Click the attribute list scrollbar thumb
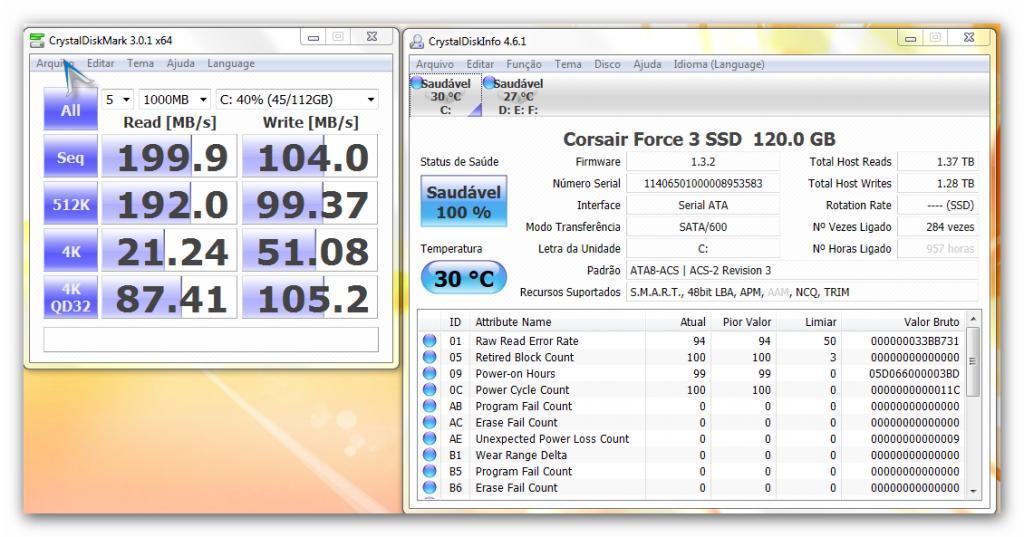 pyautogui.click(x=973, y=361)
